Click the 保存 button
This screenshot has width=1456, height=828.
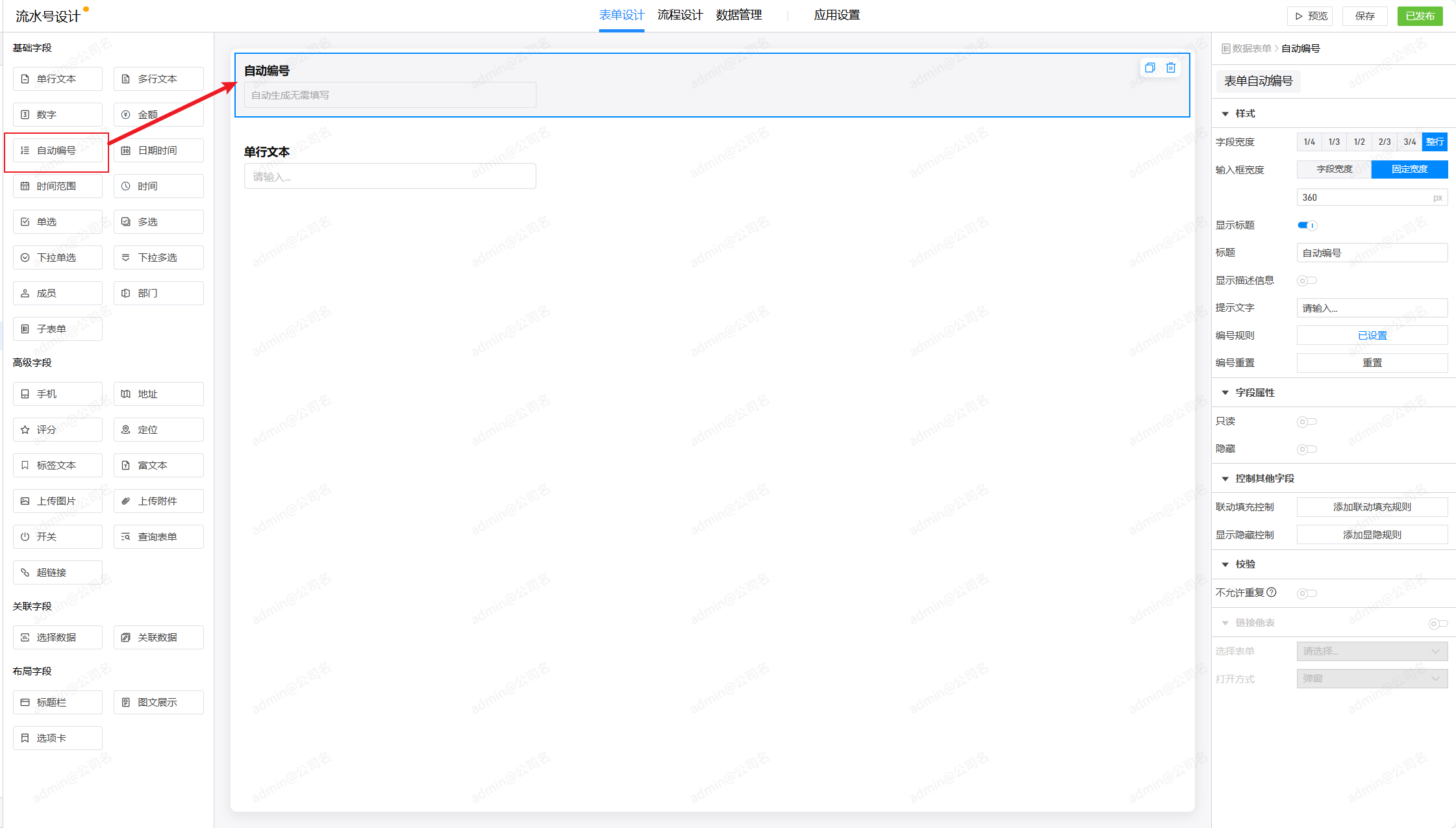coord(1364,16)
